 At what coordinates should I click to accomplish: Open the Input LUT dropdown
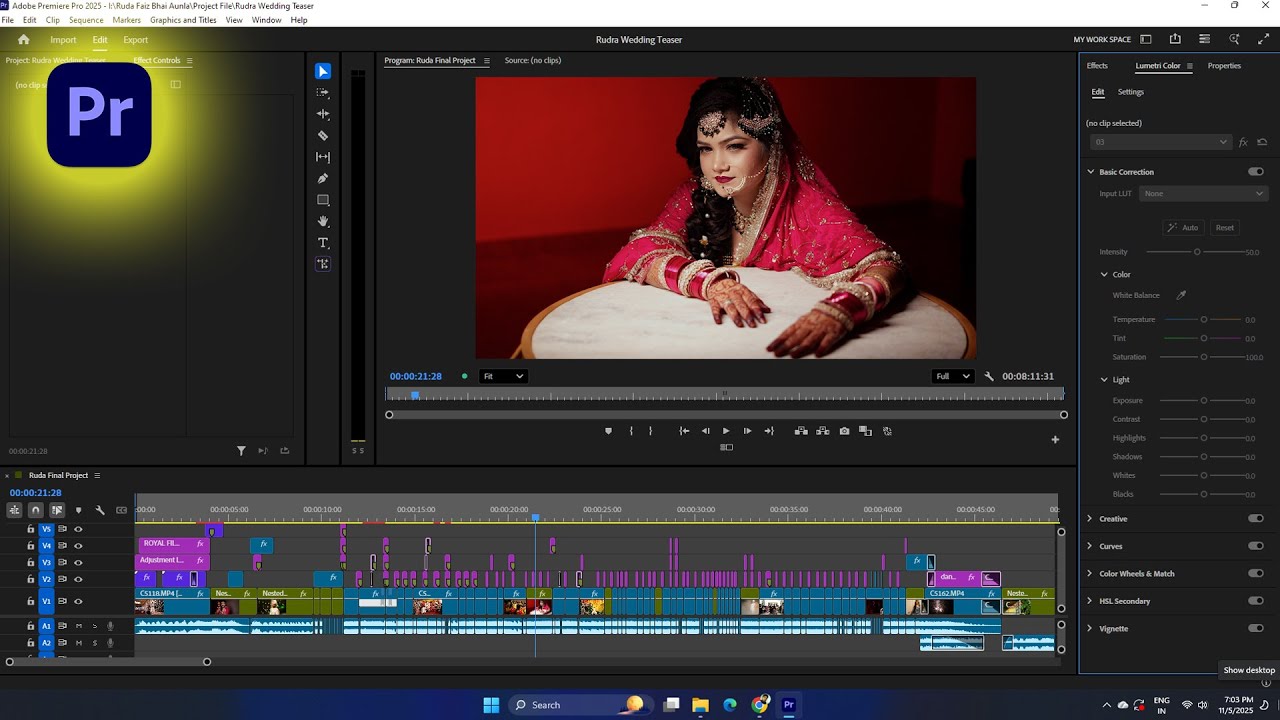[x=1203, y=194]
